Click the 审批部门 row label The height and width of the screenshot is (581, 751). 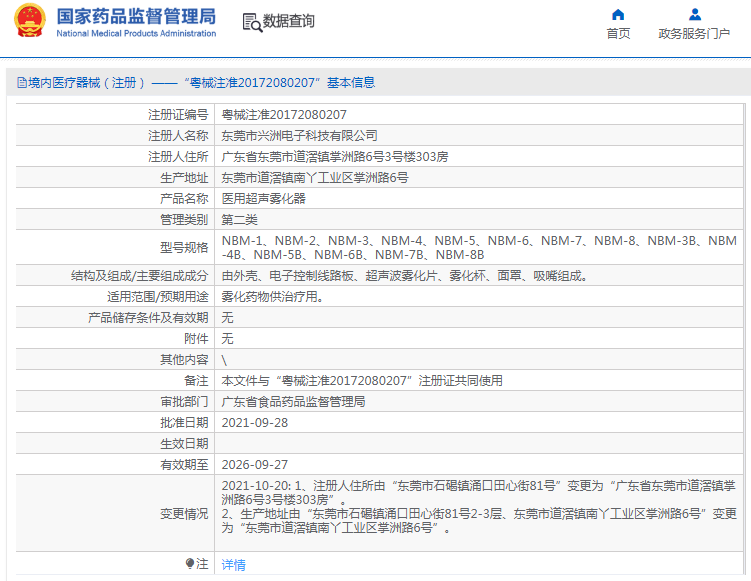(184, 402)
